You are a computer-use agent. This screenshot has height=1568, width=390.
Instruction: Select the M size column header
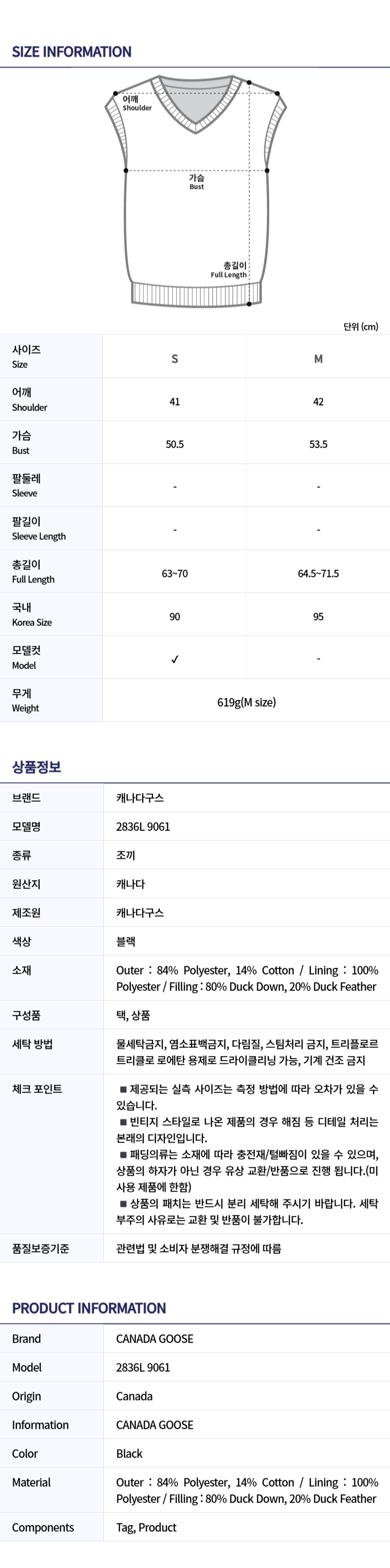click(318, 359)
